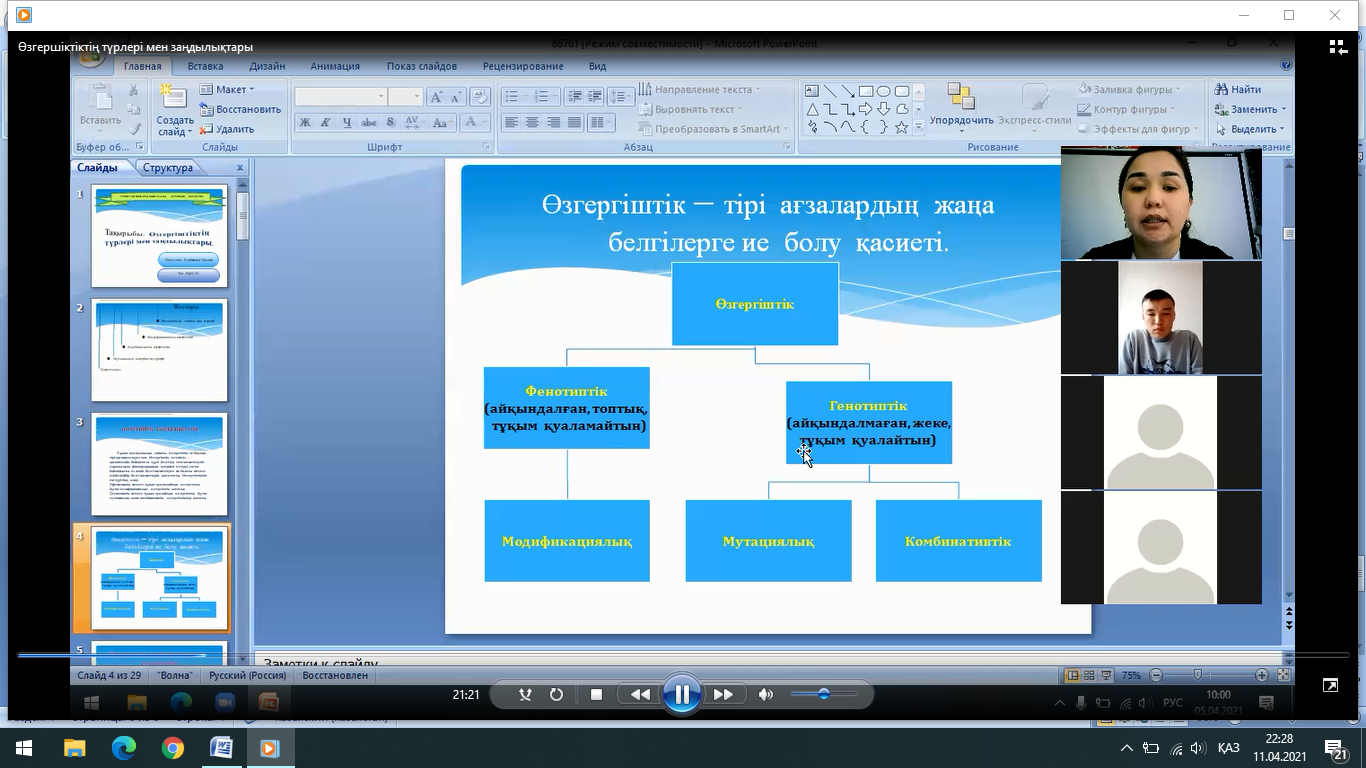Toggle strikethrough abc formatting
This screenshot has width=1366, height=768.
click(369, 123)
